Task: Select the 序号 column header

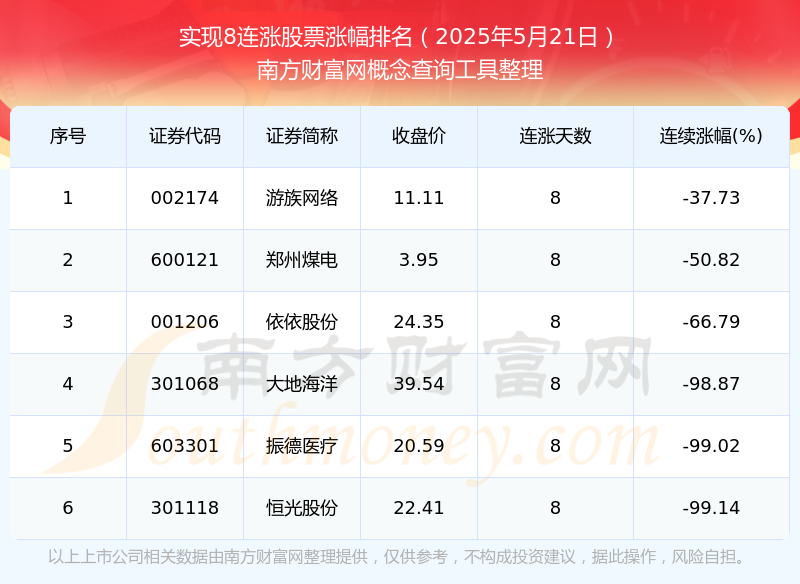Action: pyautogui.click(x=68, y=136)
